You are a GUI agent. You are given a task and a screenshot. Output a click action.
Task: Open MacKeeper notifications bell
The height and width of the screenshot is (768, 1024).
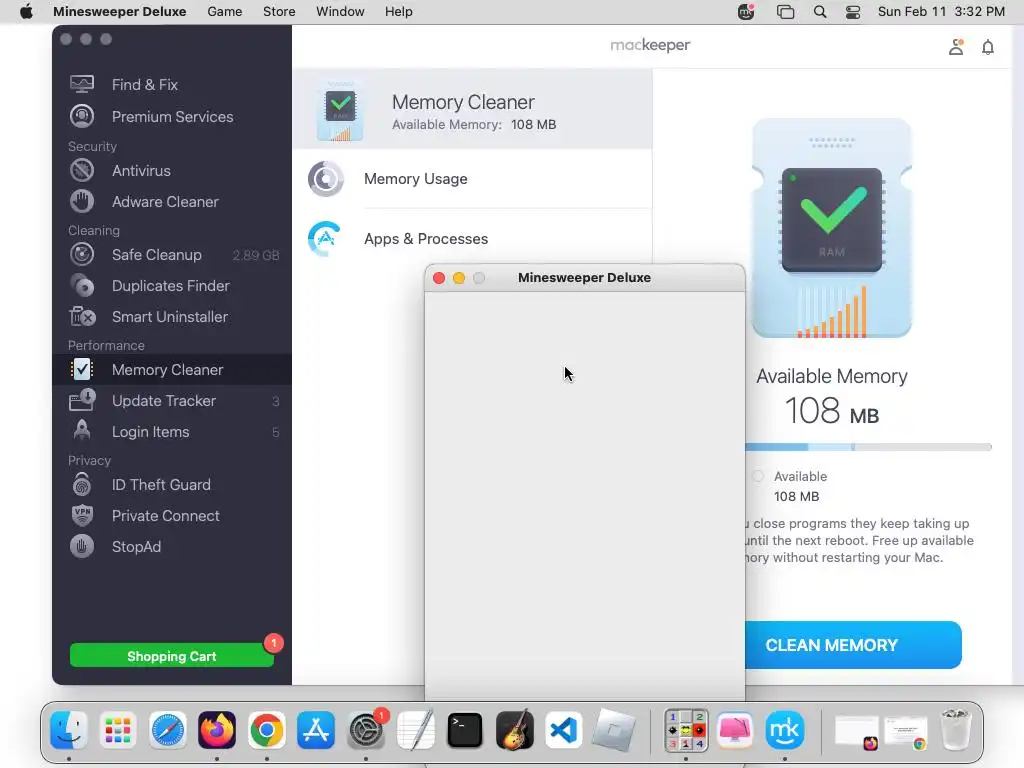click(988, 47)
